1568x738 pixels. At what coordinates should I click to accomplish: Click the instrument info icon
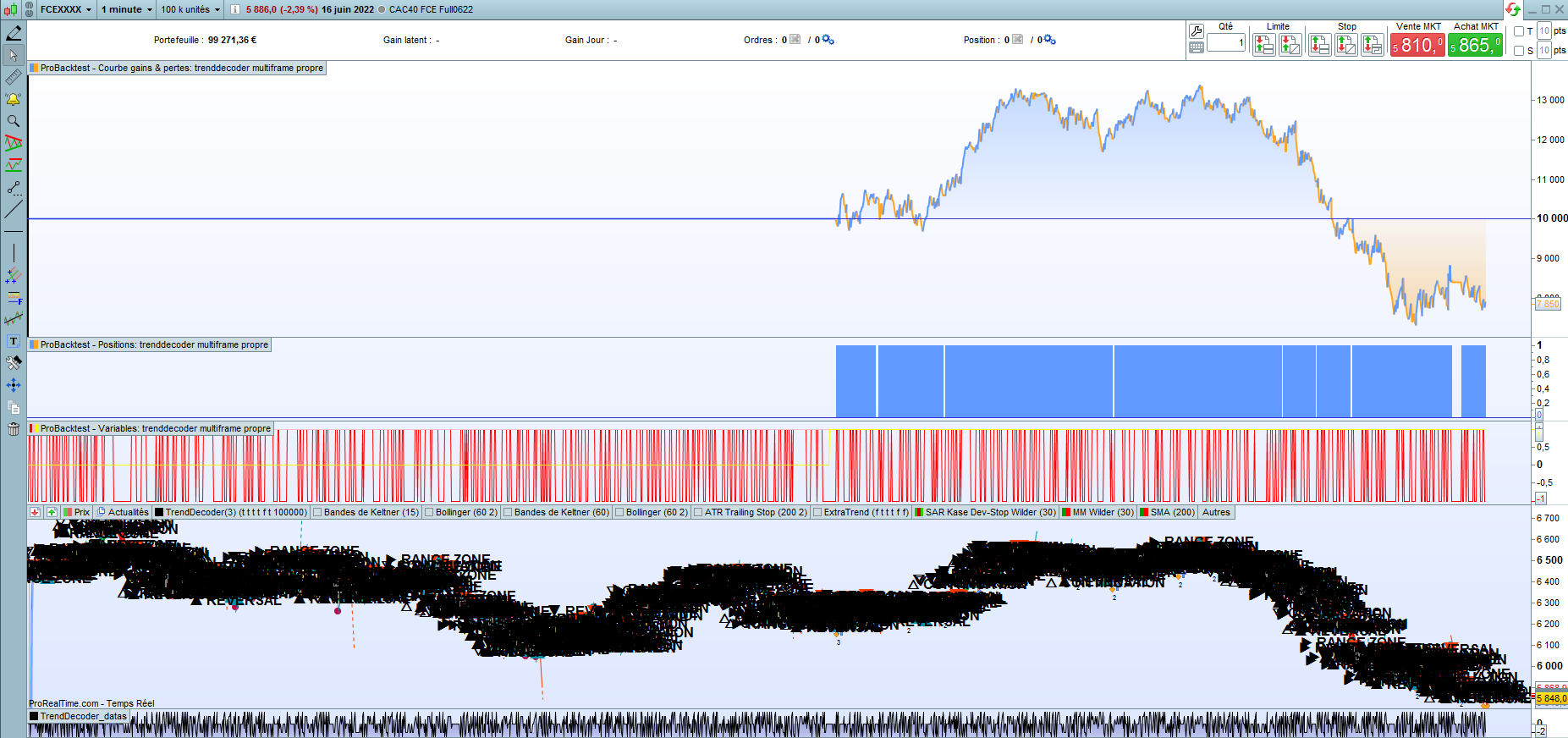(235, 9)
